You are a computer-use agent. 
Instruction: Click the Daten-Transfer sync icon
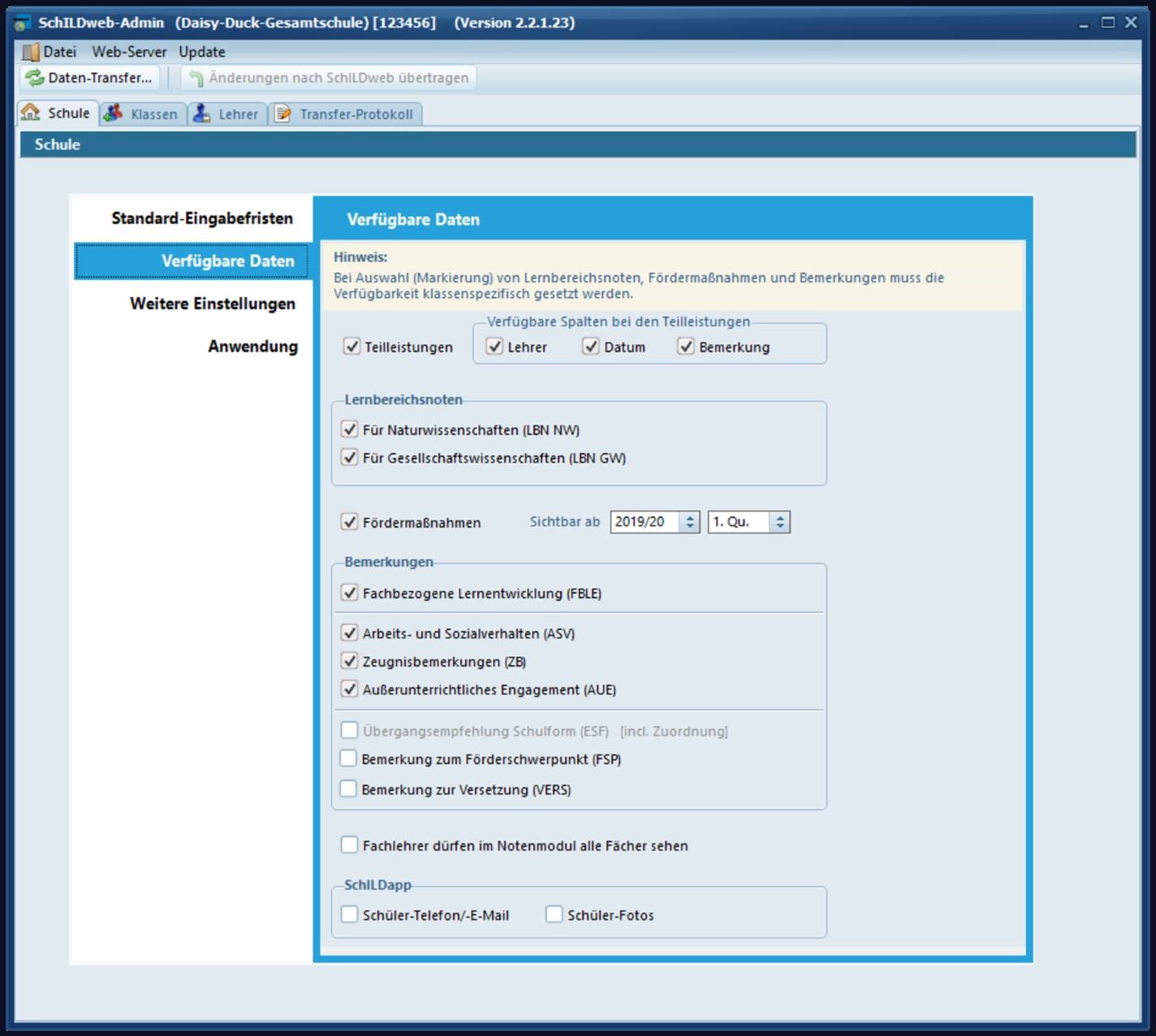pyautogui.click(x=35, y=78)
